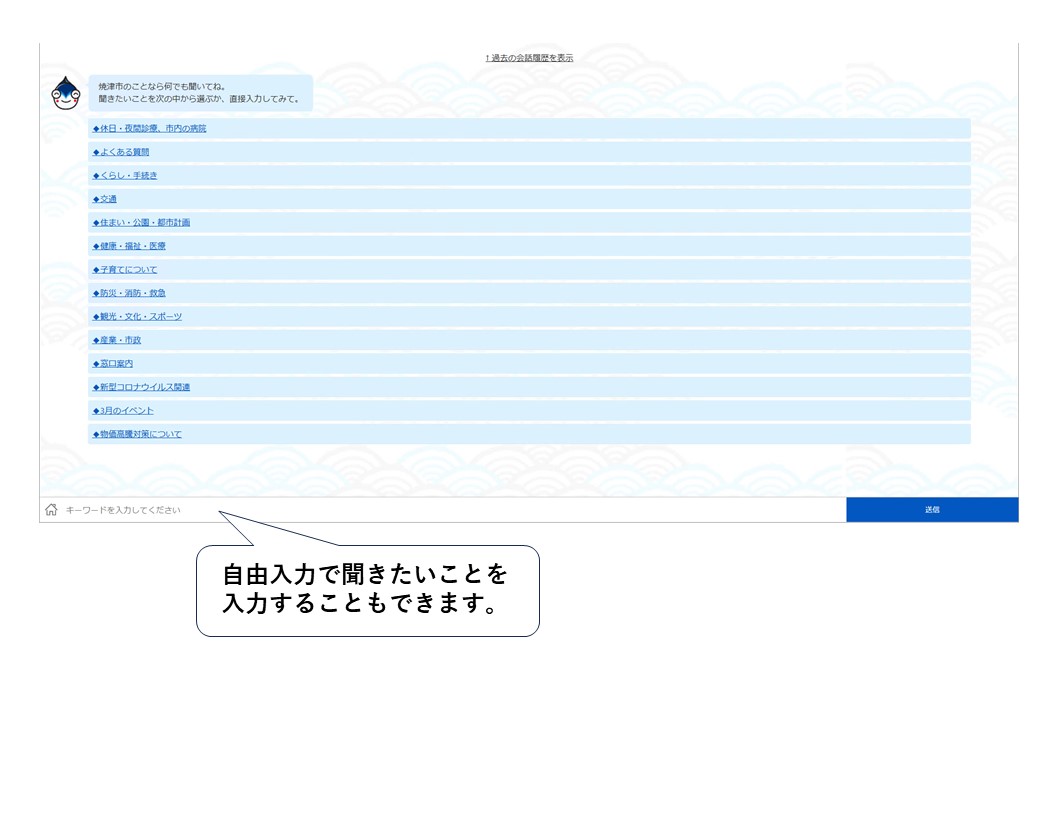Select くらし・手続き
The width and height of the screenshot is (1058, 816).
[128, 175]
